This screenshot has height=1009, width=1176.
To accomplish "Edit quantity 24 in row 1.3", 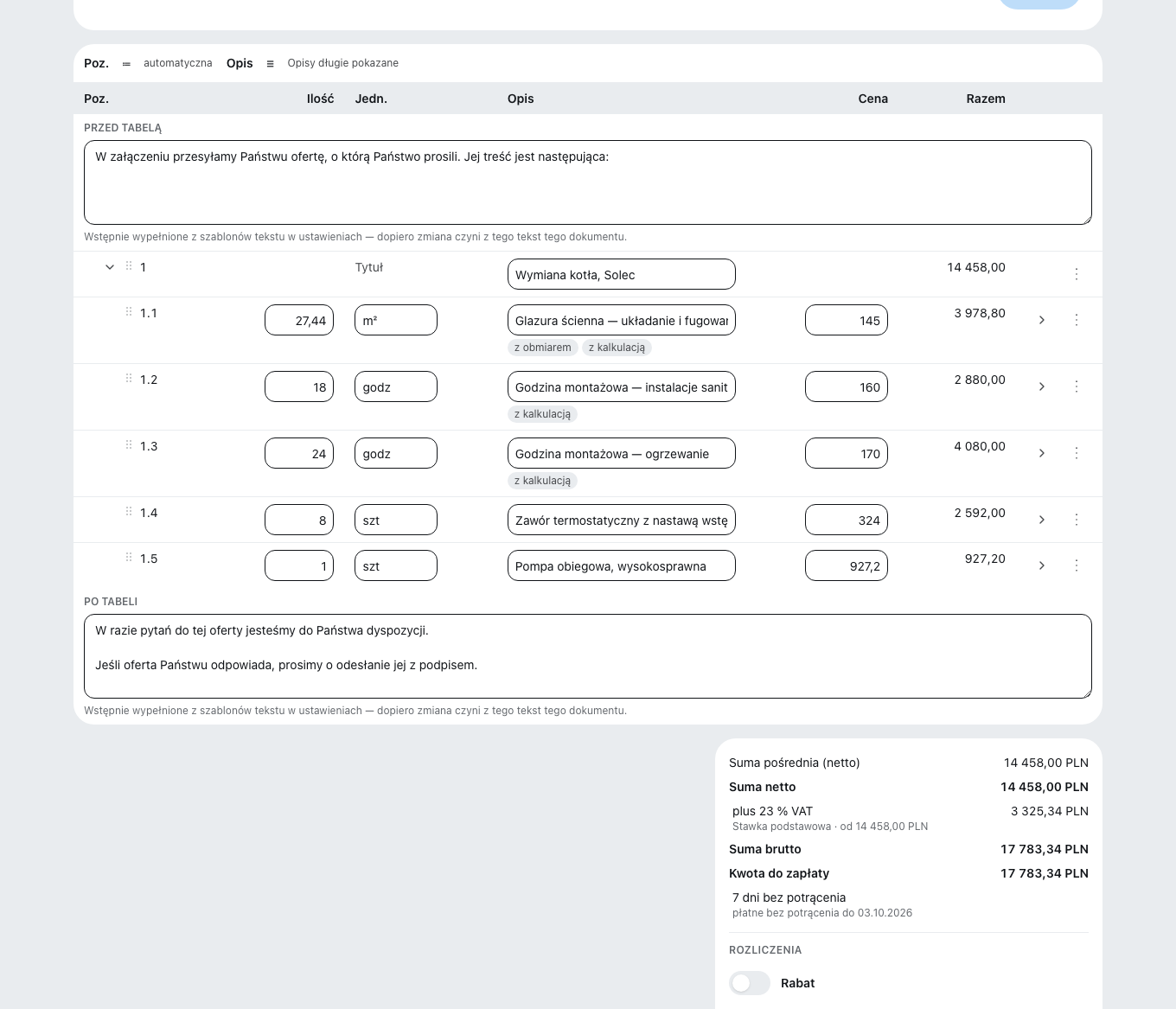I will coord(299,453).
